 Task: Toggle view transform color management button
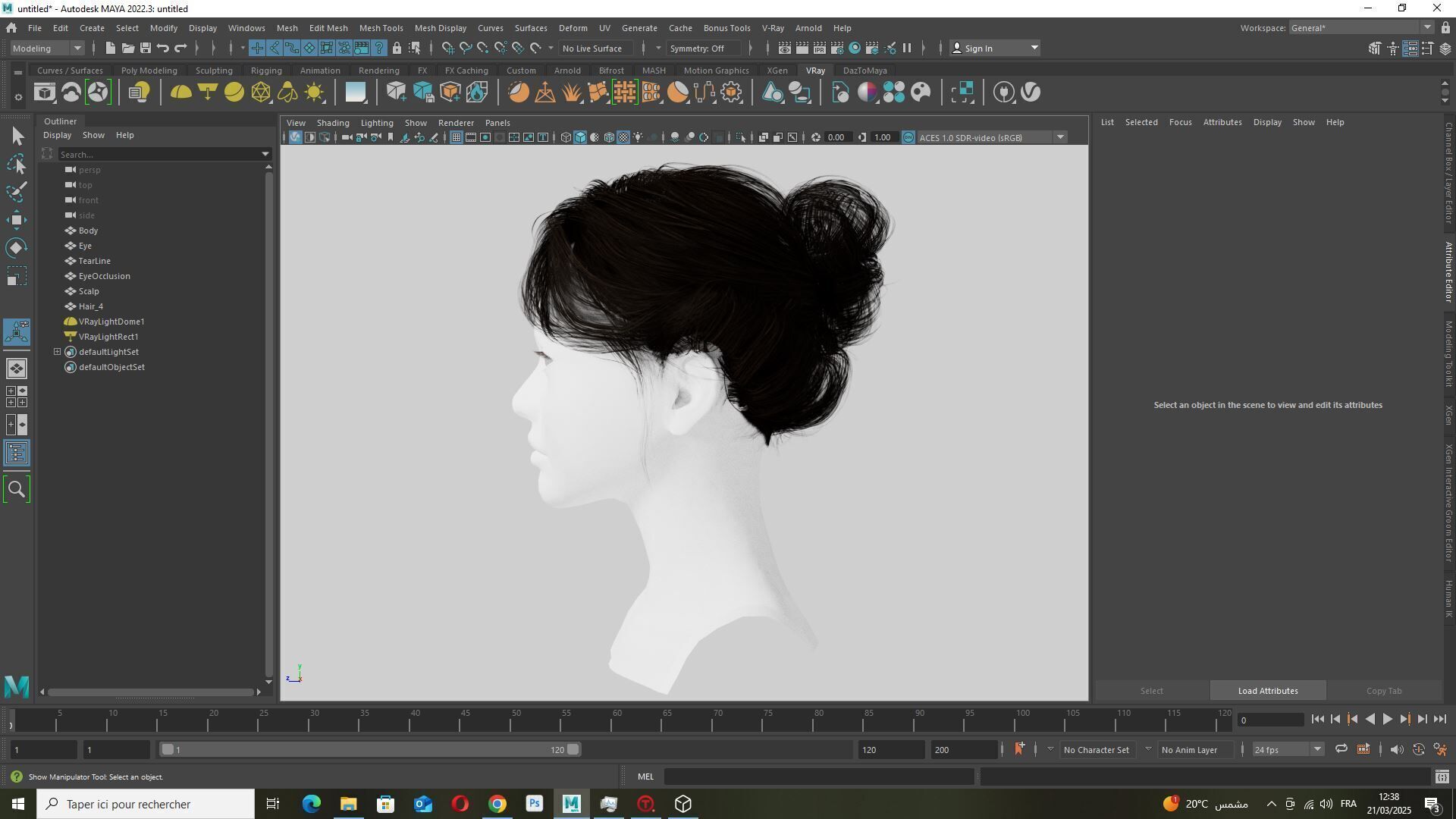click(x=908, y=137)
